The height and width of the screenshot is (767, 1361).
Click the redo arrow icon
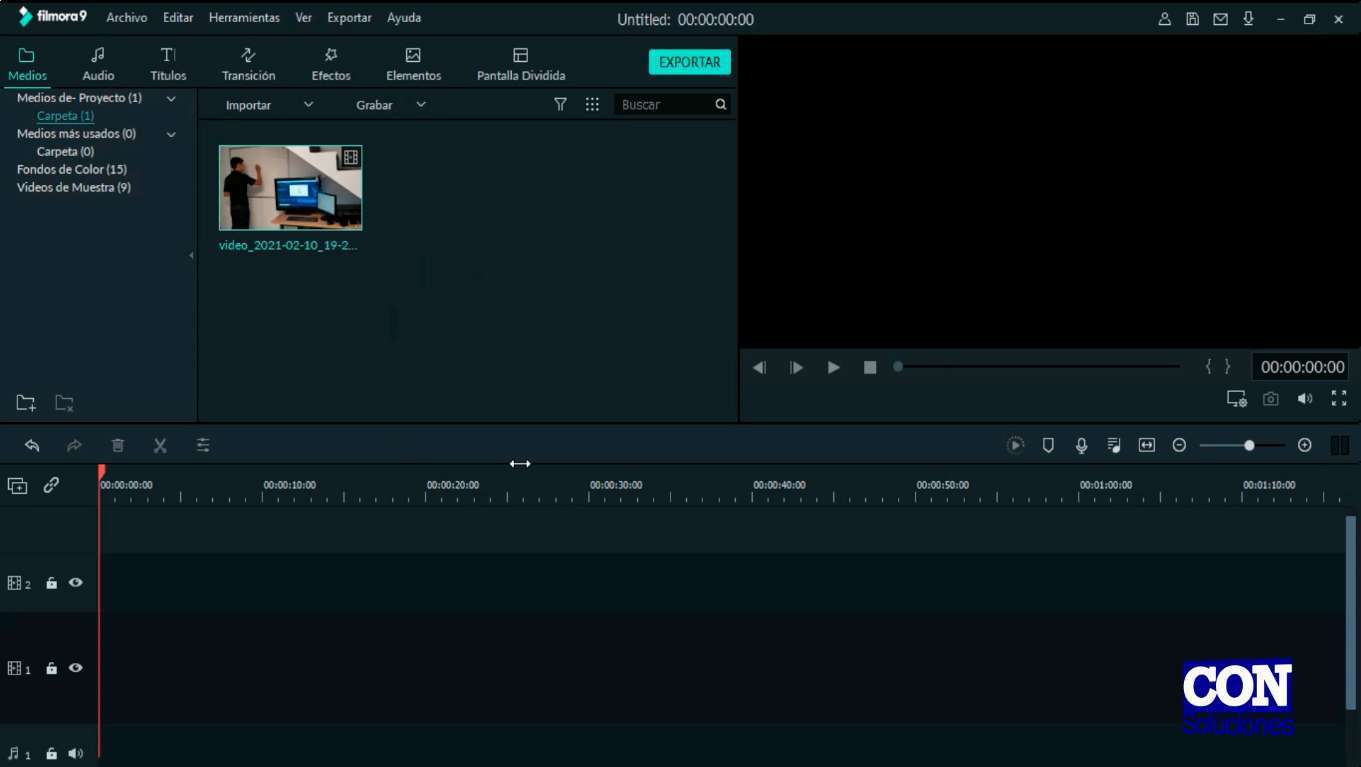74,445
